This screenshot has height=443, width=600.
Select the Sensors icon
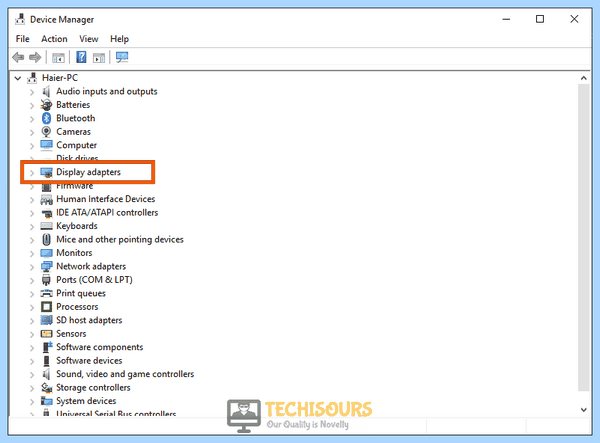(46, 334)
